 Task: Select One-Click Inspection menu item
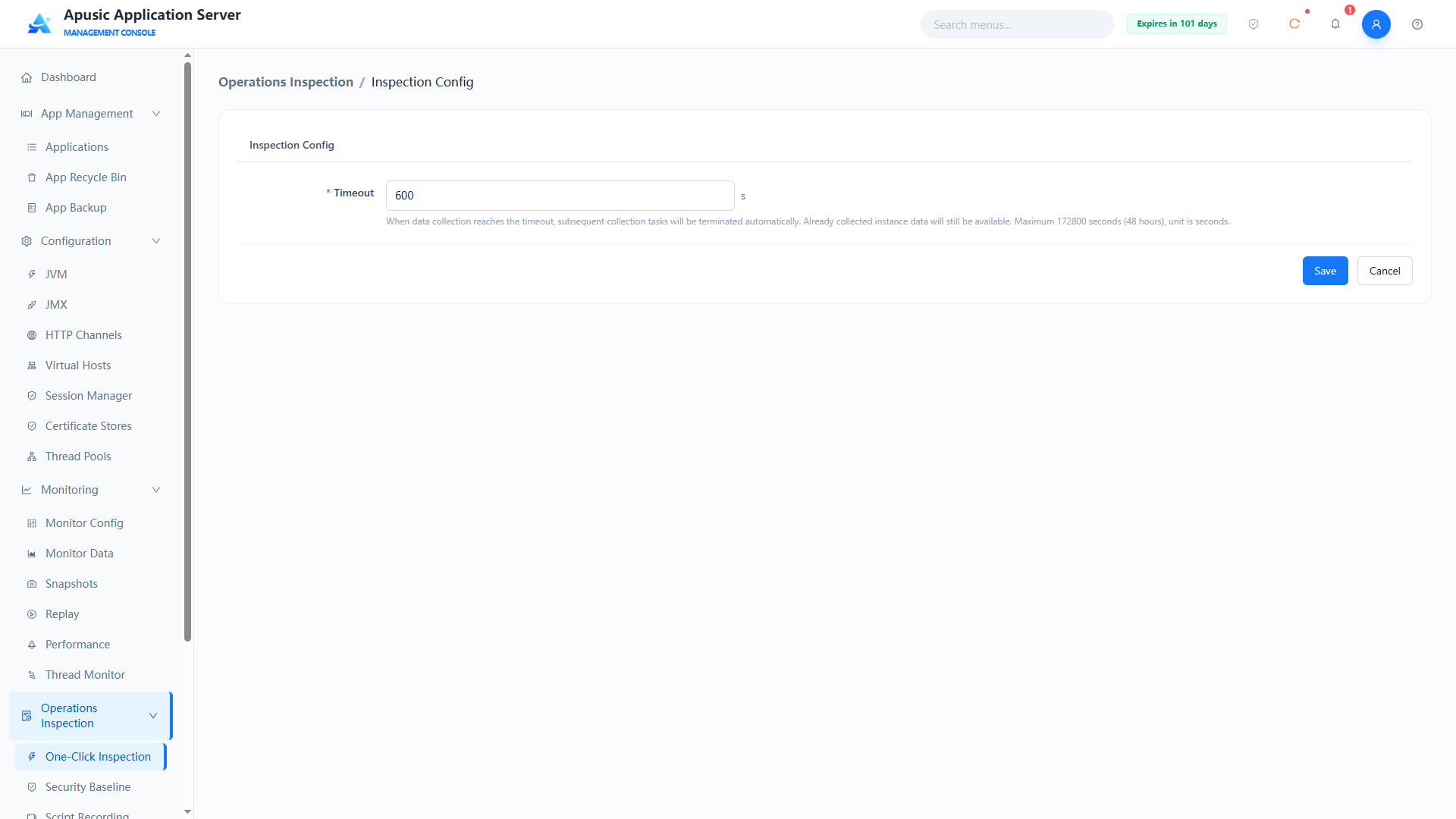point(91,757)
